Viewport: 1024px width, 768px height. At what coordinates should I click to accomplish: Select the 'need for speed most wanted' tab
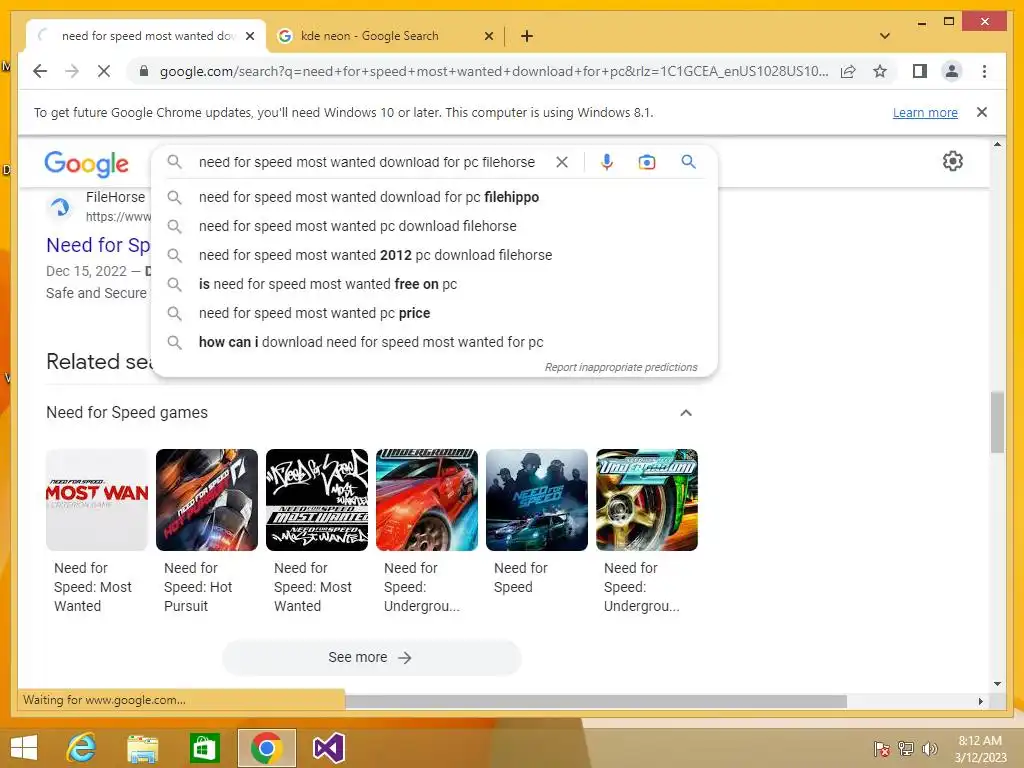[x=146, y=36]
